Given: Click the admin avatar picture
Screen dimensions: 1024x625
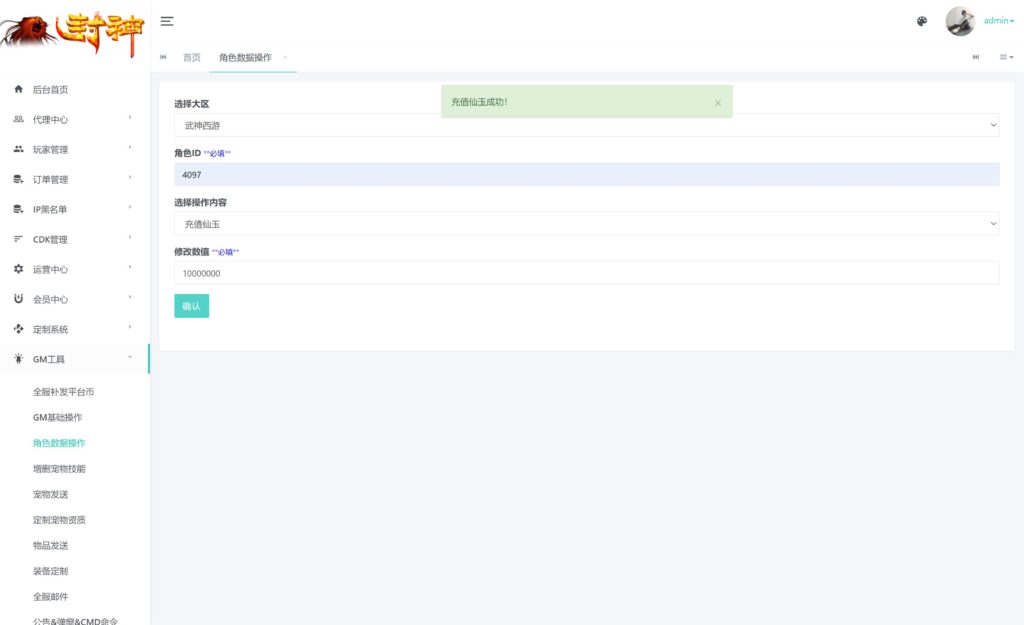Looking at the screenshot, I should tap(960, 21).
